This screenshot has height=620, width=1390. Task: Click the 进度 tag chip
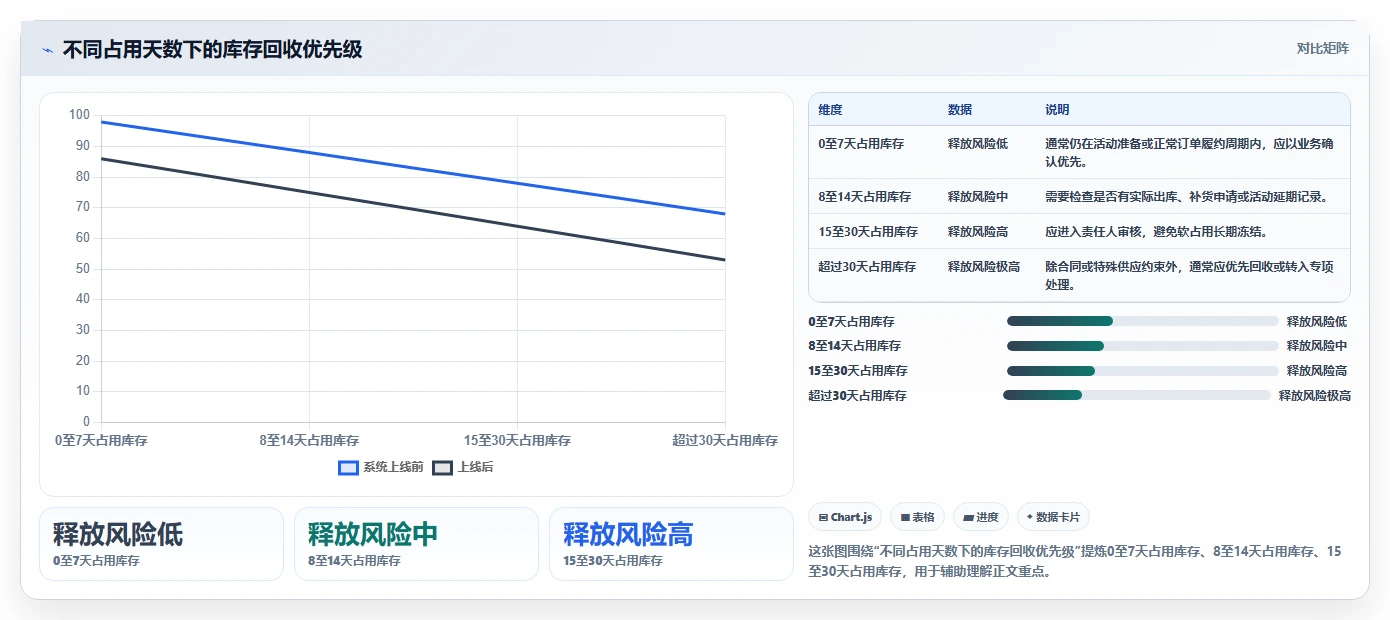[981, 517]
